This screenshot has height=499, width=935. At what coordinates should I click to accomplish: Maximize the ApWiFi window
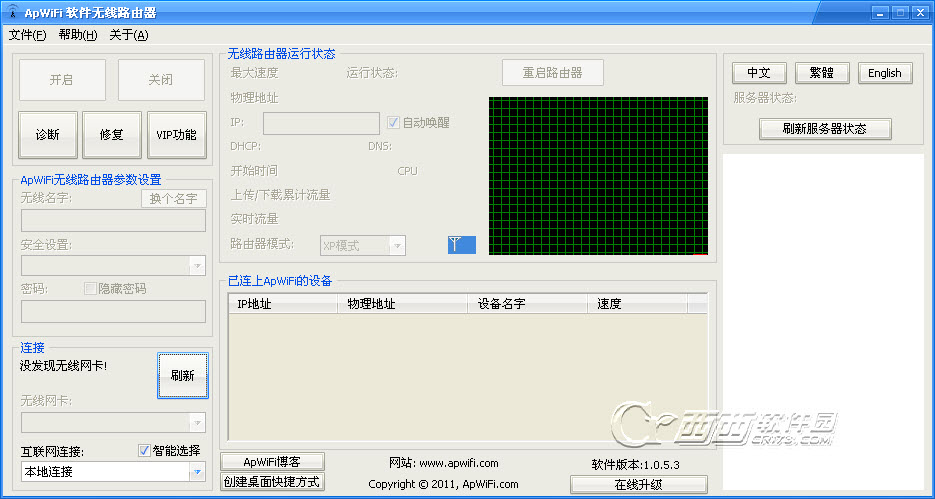click(x=900, y=12)
